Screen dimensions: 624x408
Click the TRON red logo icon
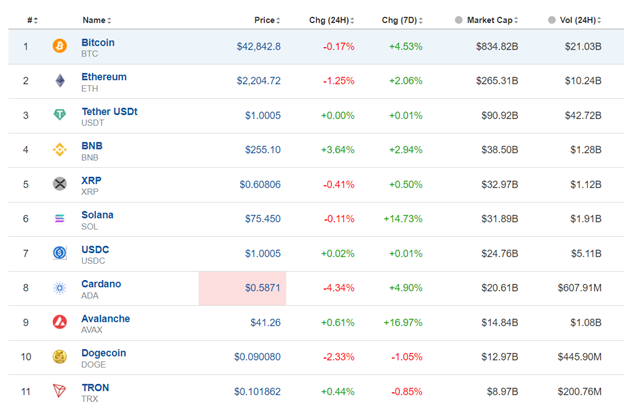click(x=59, y=391)
